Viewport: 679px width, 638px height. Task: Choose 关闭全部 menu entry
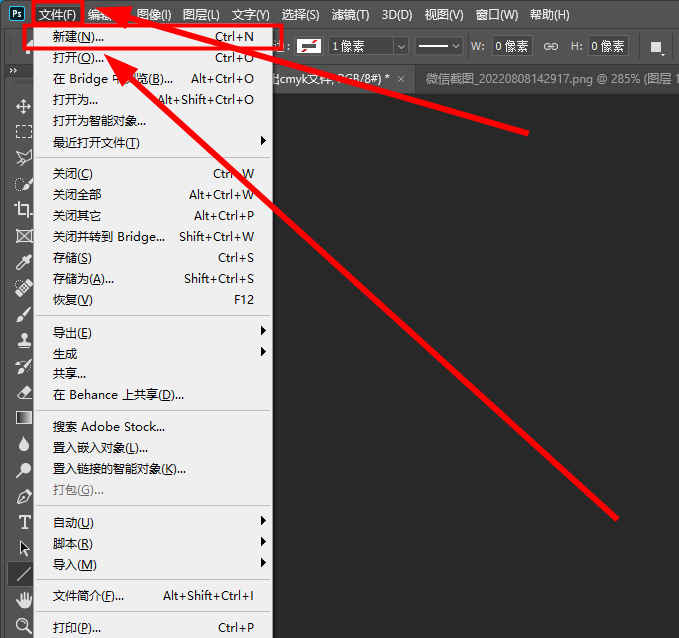point(152,194)
